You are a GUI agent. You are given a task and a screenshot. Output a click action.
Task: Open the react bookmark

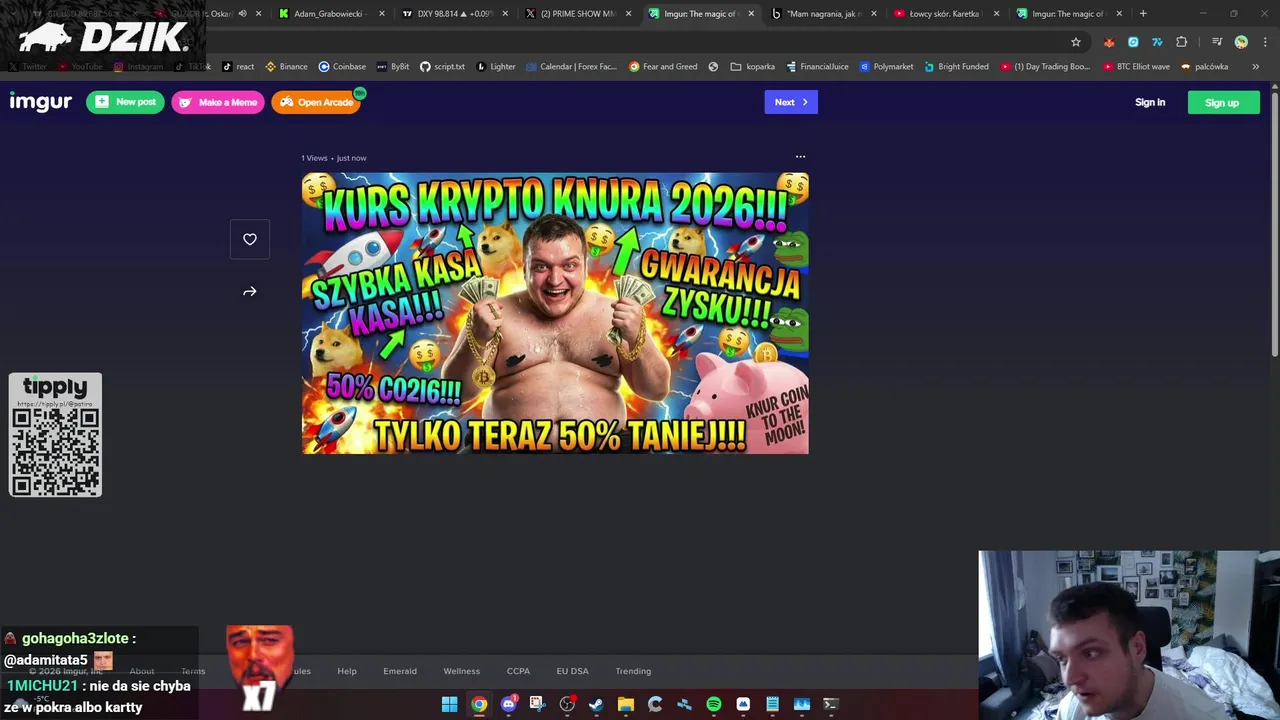(x=238, y=67)
